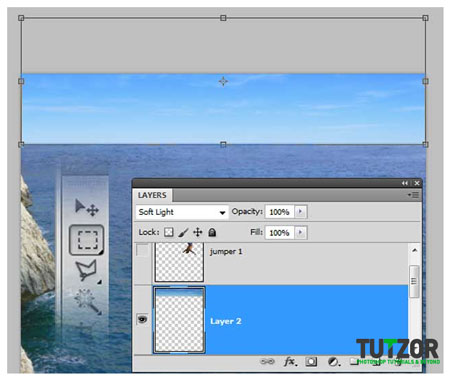The height and width of the screenshot is (380, 450).
Task: Click the Layer 2 name
Action: (226, 321)
